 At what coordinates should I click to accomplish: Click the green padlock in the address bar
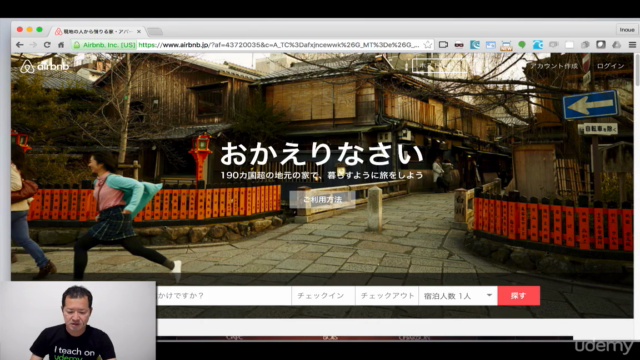[x=77, y=45]
